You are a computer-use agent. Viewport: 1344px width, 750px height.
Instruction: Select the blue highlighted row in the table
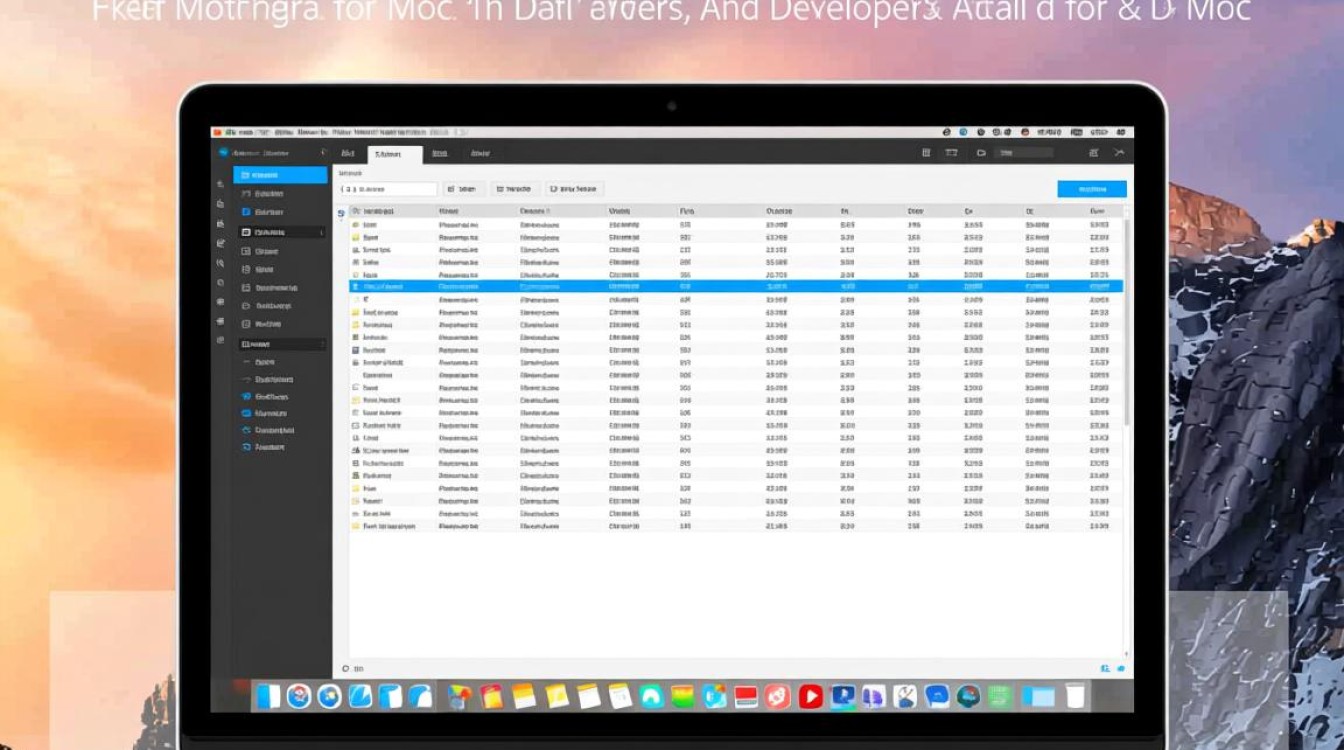(735, 286)
